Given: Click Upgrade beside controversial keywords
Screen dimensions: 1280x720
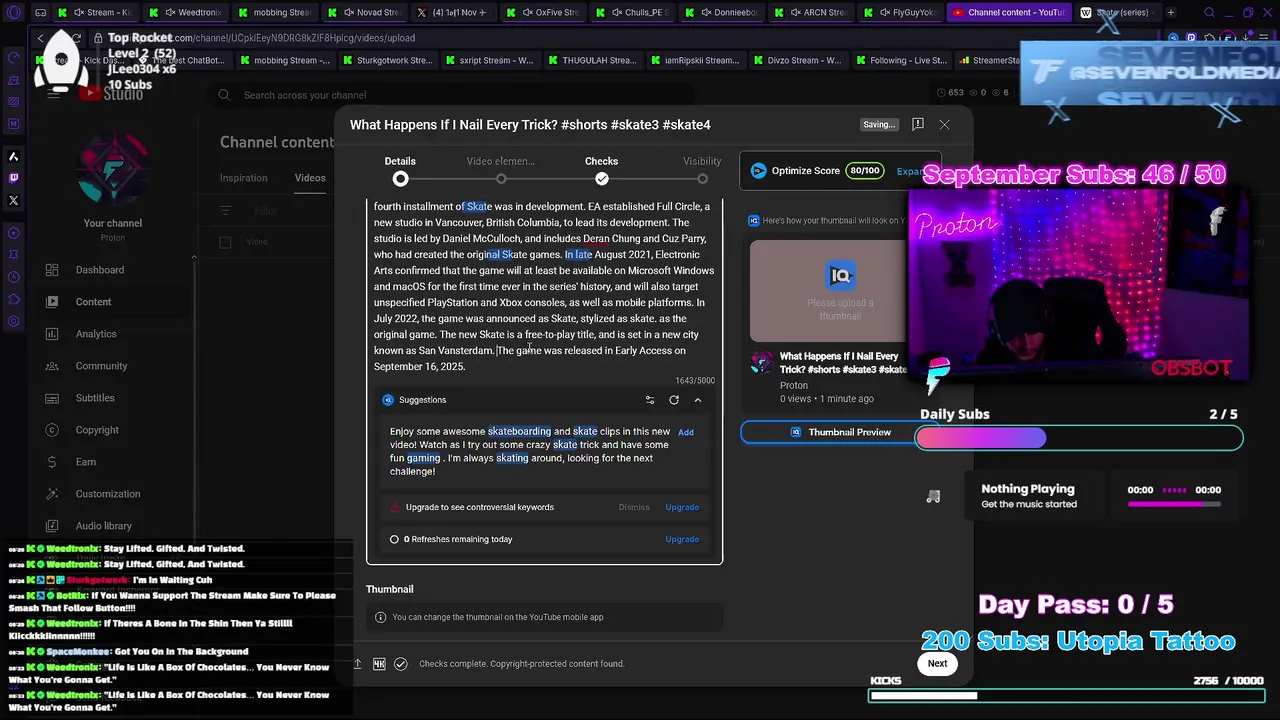Looking at the screenshot, I should pos(682,507).
